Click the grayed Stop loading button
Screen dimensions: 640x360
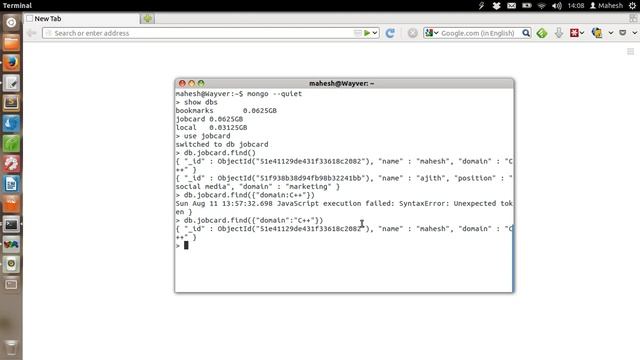[413, 33]
